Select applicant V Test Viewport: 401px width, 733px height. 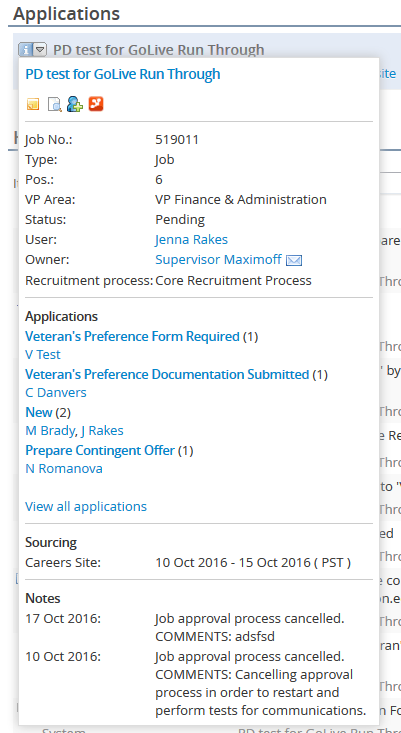[43, 355]
